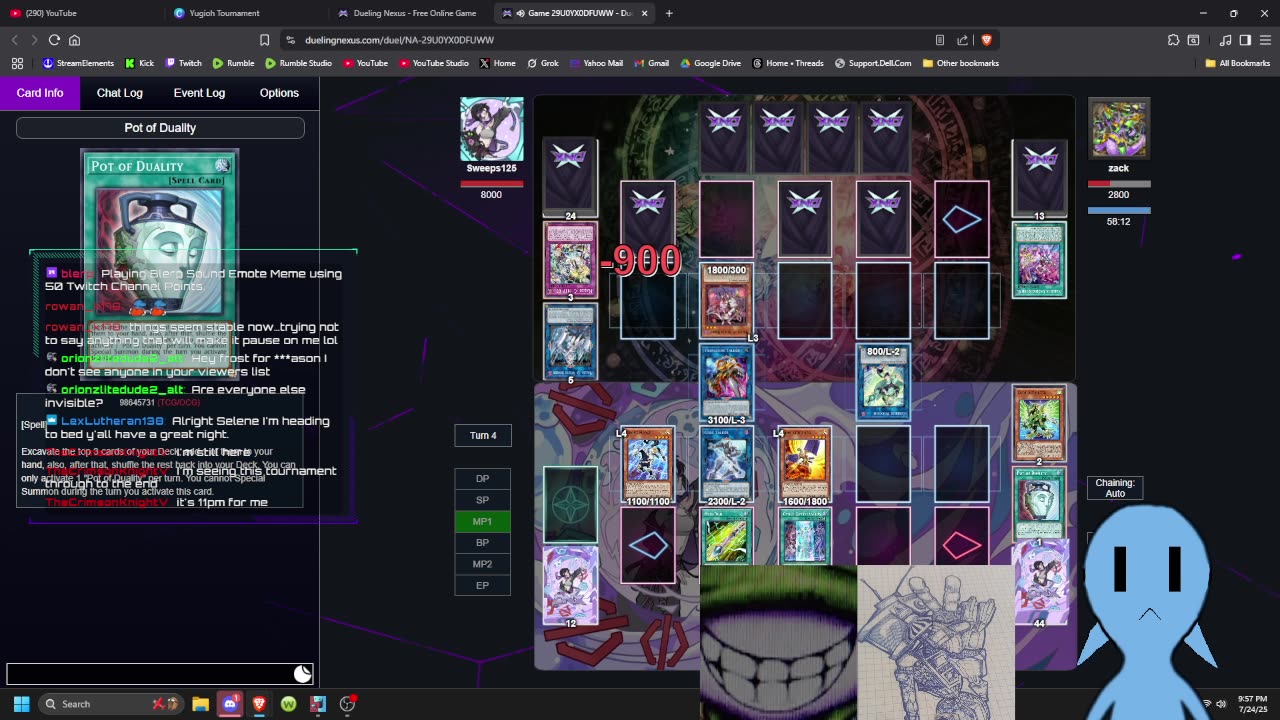
Task: Click your deck pile showing 44
Action: point(1040,586)
